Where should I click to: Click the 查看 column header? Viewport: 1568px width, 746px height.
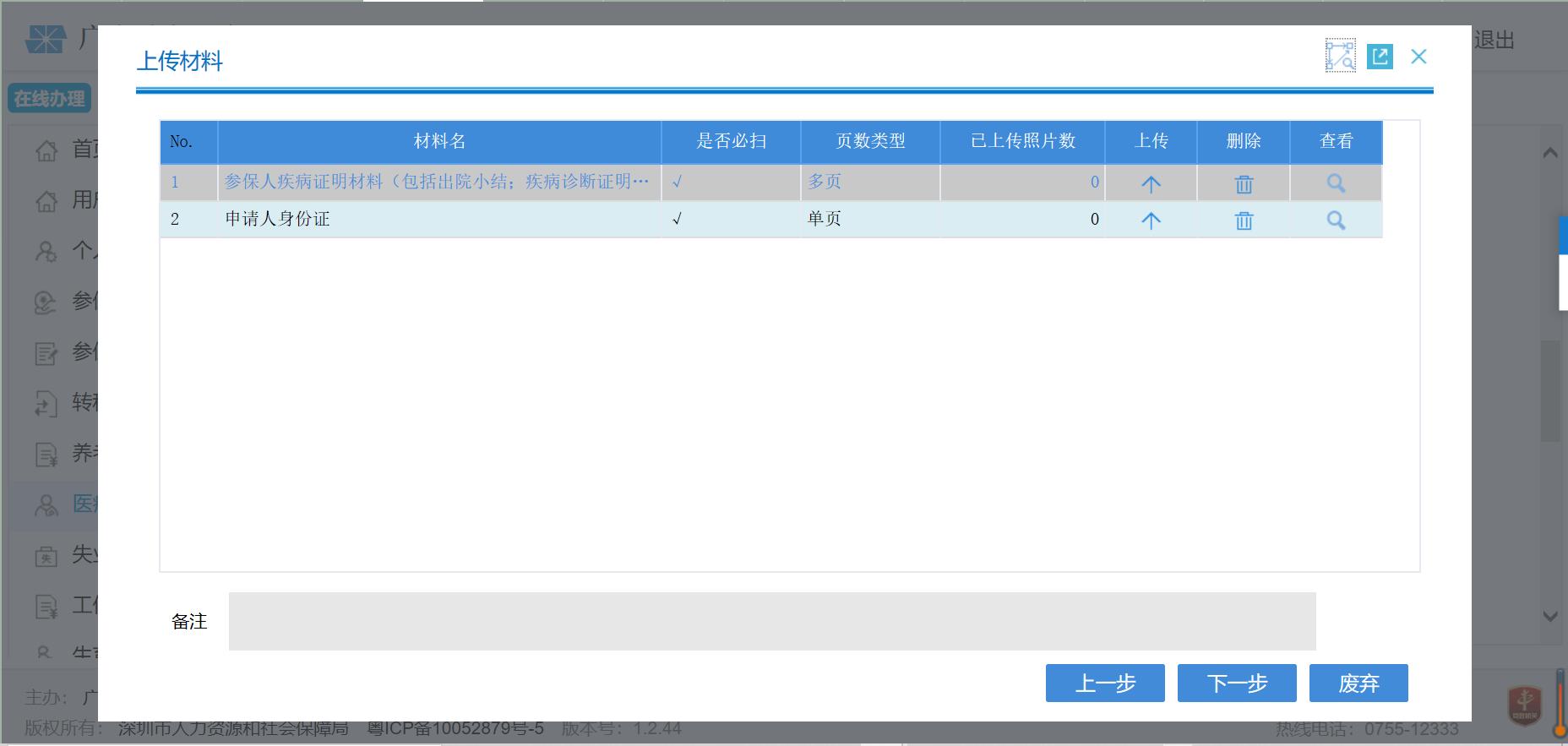(x=1337, y=142)
